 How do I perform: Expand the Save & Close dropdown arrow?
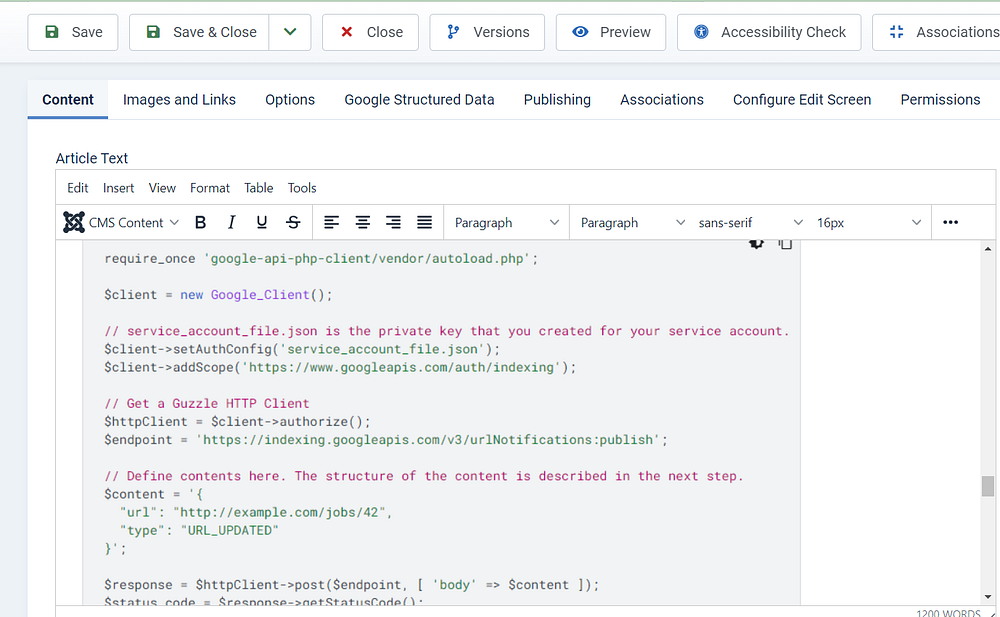[290, 32]
